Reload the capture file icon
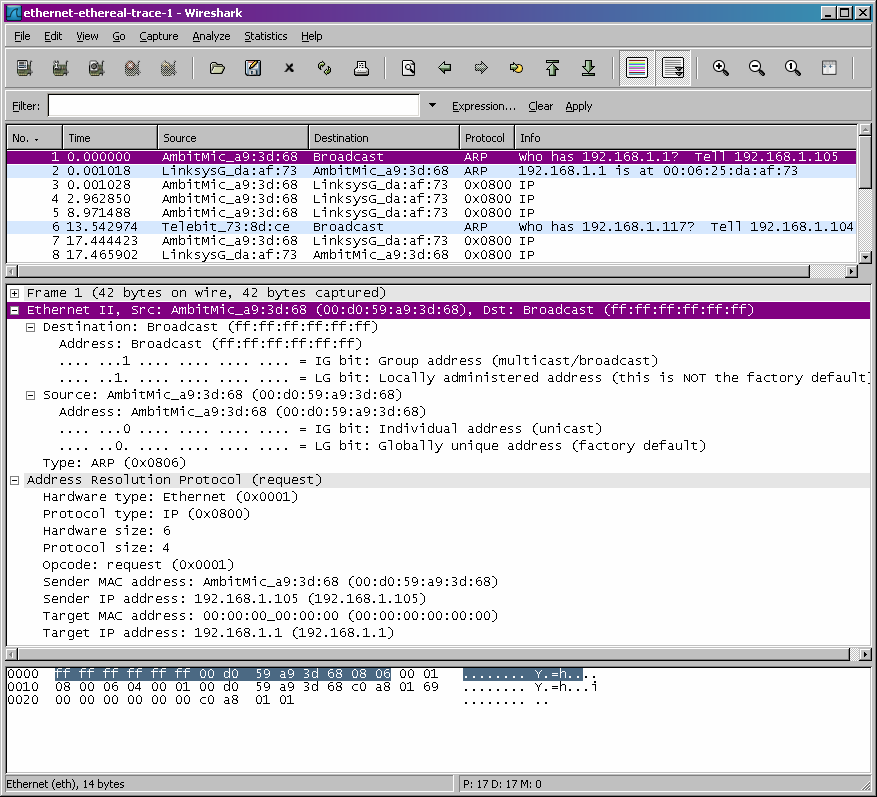 point(324,68)
